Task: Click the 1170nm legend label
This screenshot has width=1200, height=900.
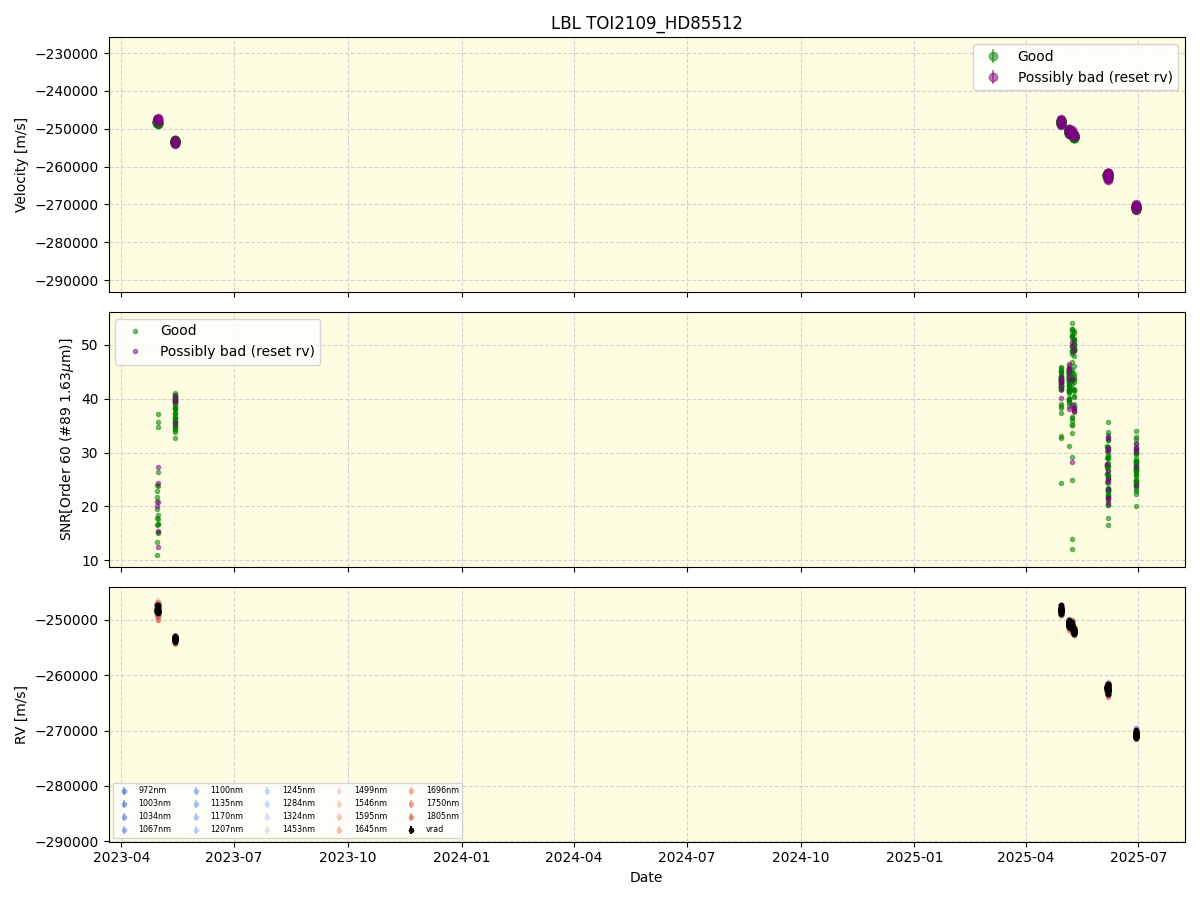Action: (x=226, y=816)
